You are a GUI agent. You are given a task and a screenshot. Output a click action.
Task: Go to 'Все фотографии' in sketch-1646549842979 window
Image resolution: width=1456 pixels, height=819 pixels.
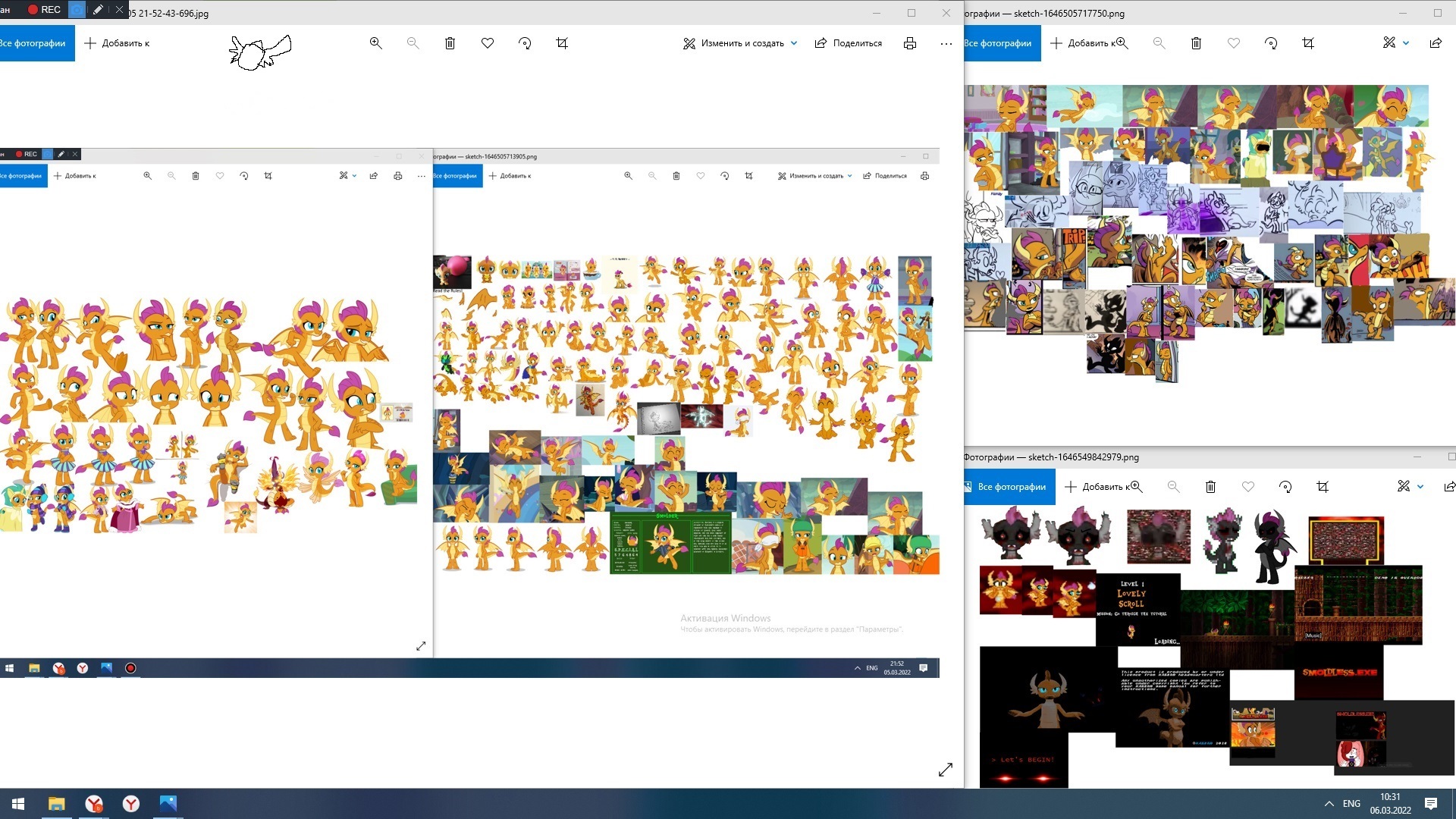tap(1009, 487)
